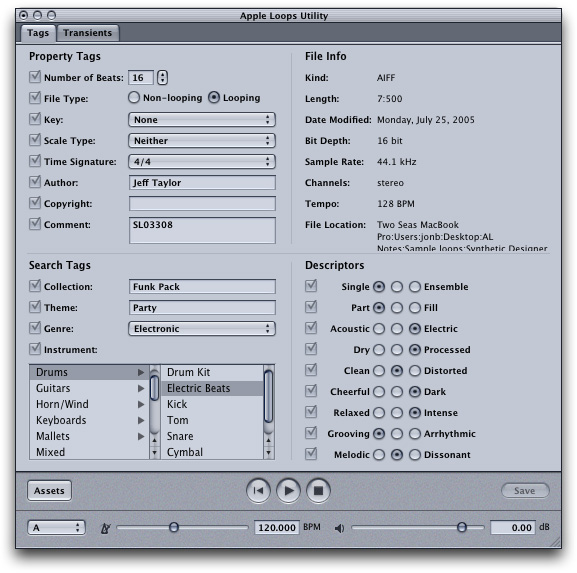Image resolution: width=577 pixels, height=573 pixels.
Task: Toggle the Instrument checkbox
Action: pyautogui.click(x=35, y=349)
